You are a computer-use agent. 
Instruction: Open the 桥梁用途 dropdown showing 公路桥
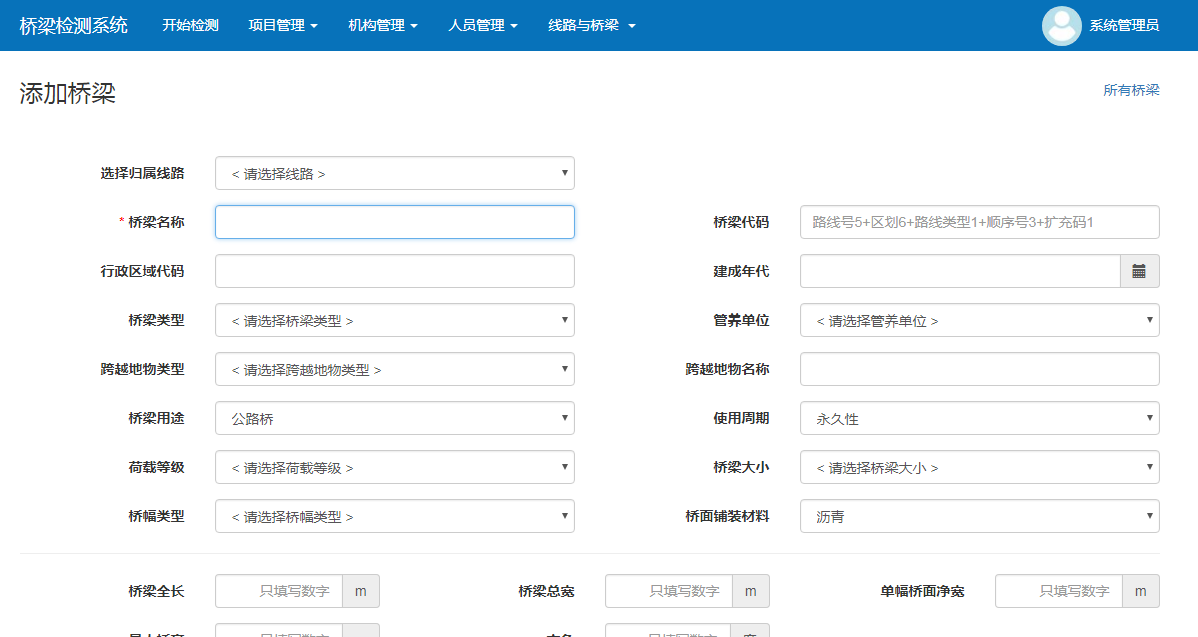tap(394, 418)
